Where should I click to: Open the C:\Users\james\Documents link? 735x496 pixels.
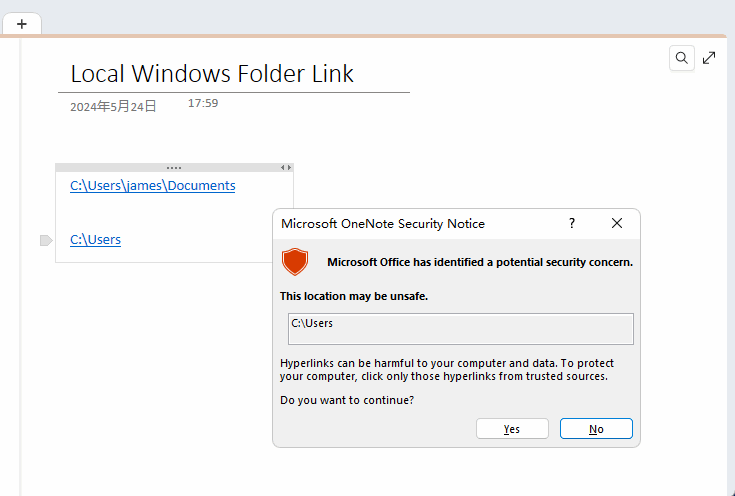tap(152, 186)
